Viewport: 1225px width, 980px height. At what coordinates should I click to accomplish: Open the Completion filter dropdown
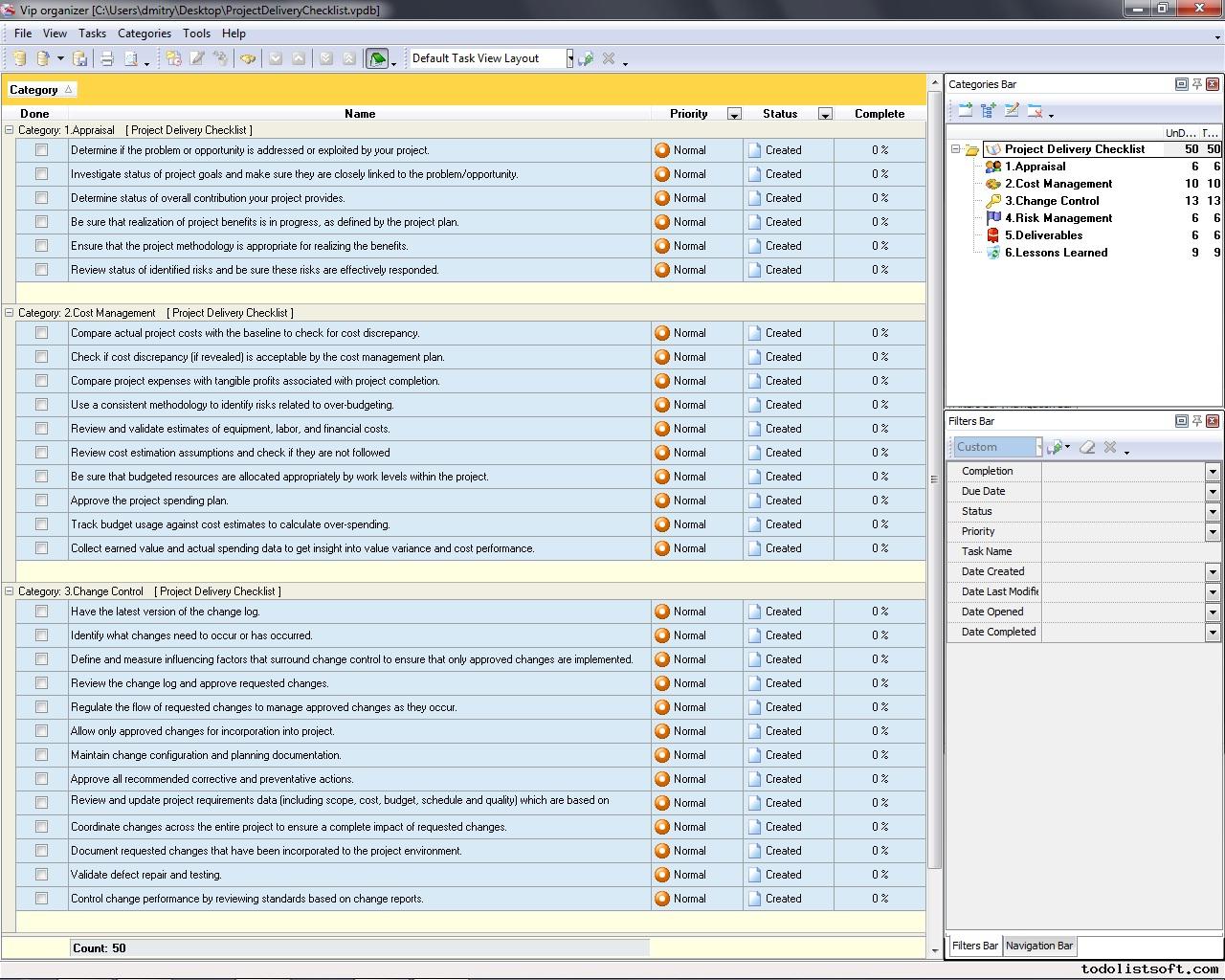pos(1212,472)
